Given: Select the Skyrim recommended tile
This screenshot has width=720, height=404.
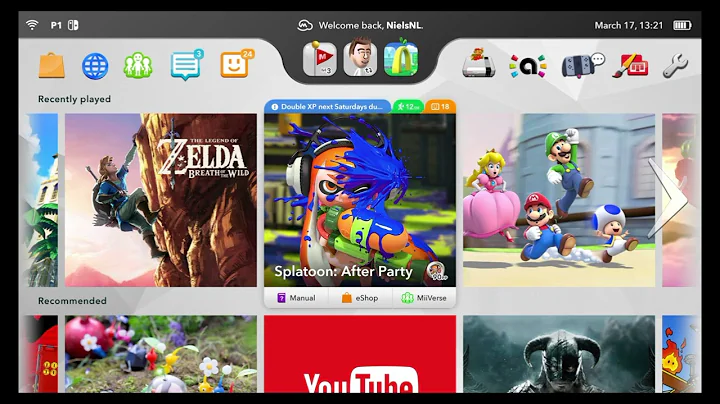Looking at the screenshot, I should tap(559, 354).
